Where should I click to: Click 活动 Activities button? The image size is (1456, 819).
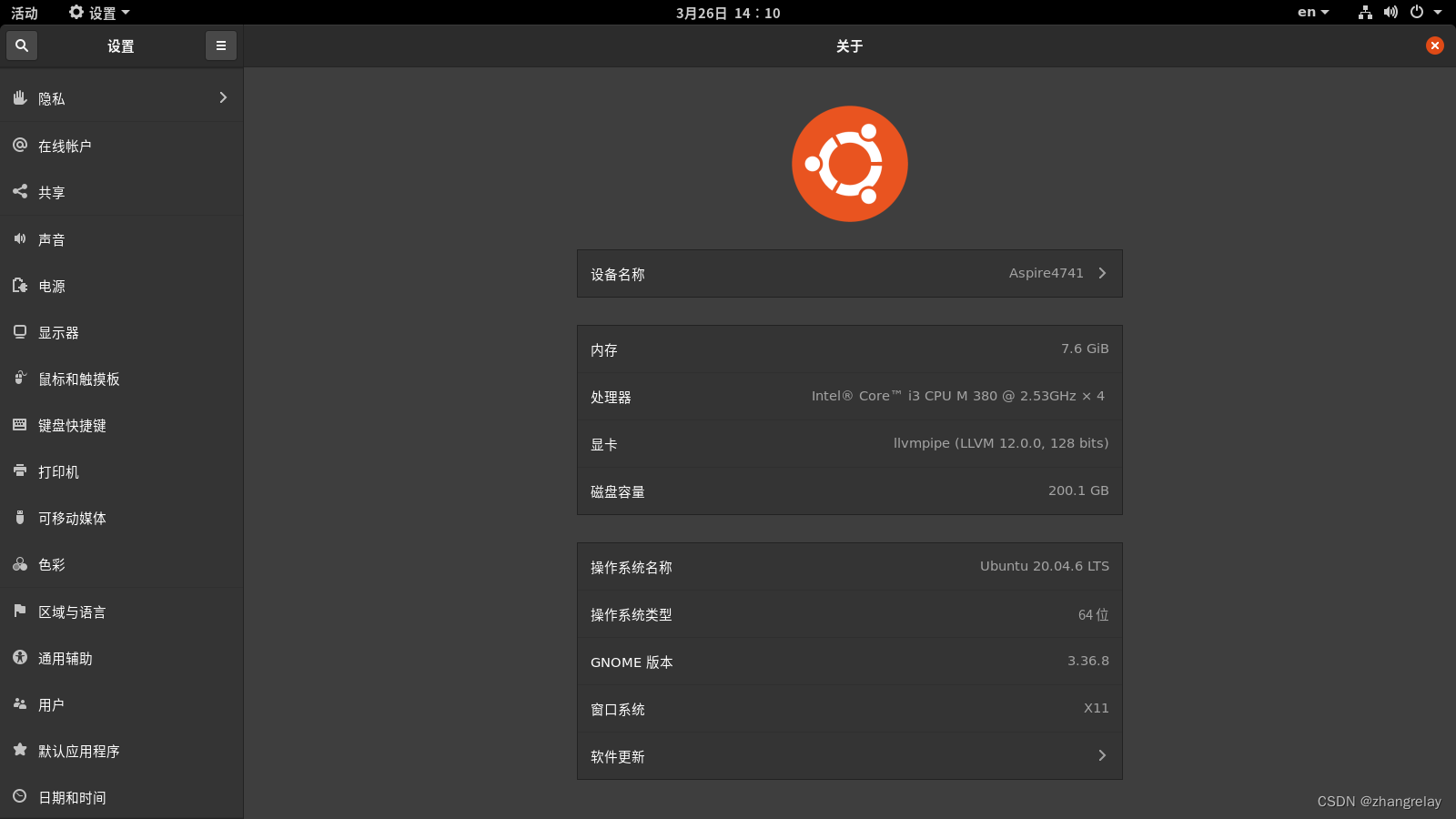coord(25,13)
